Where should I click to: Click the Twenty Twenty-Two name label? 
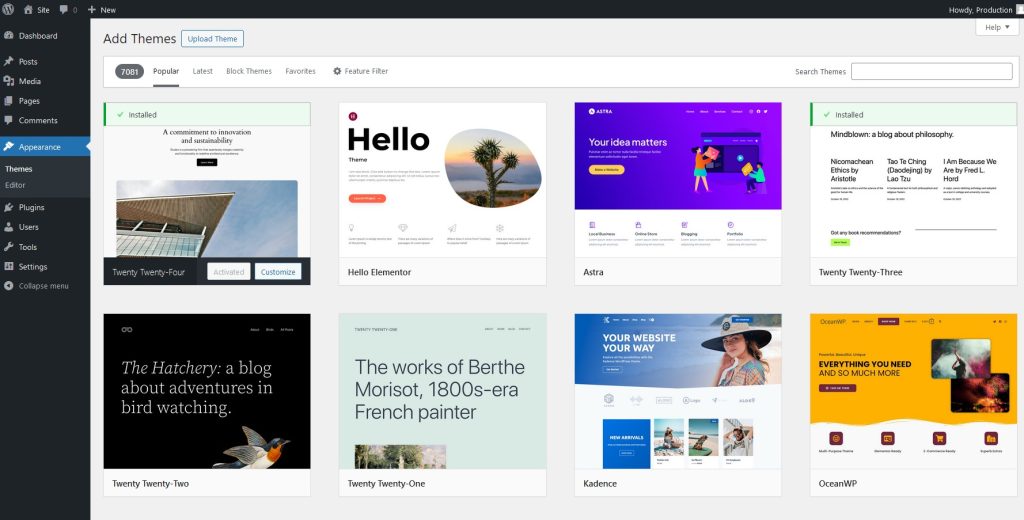point(151,483)
